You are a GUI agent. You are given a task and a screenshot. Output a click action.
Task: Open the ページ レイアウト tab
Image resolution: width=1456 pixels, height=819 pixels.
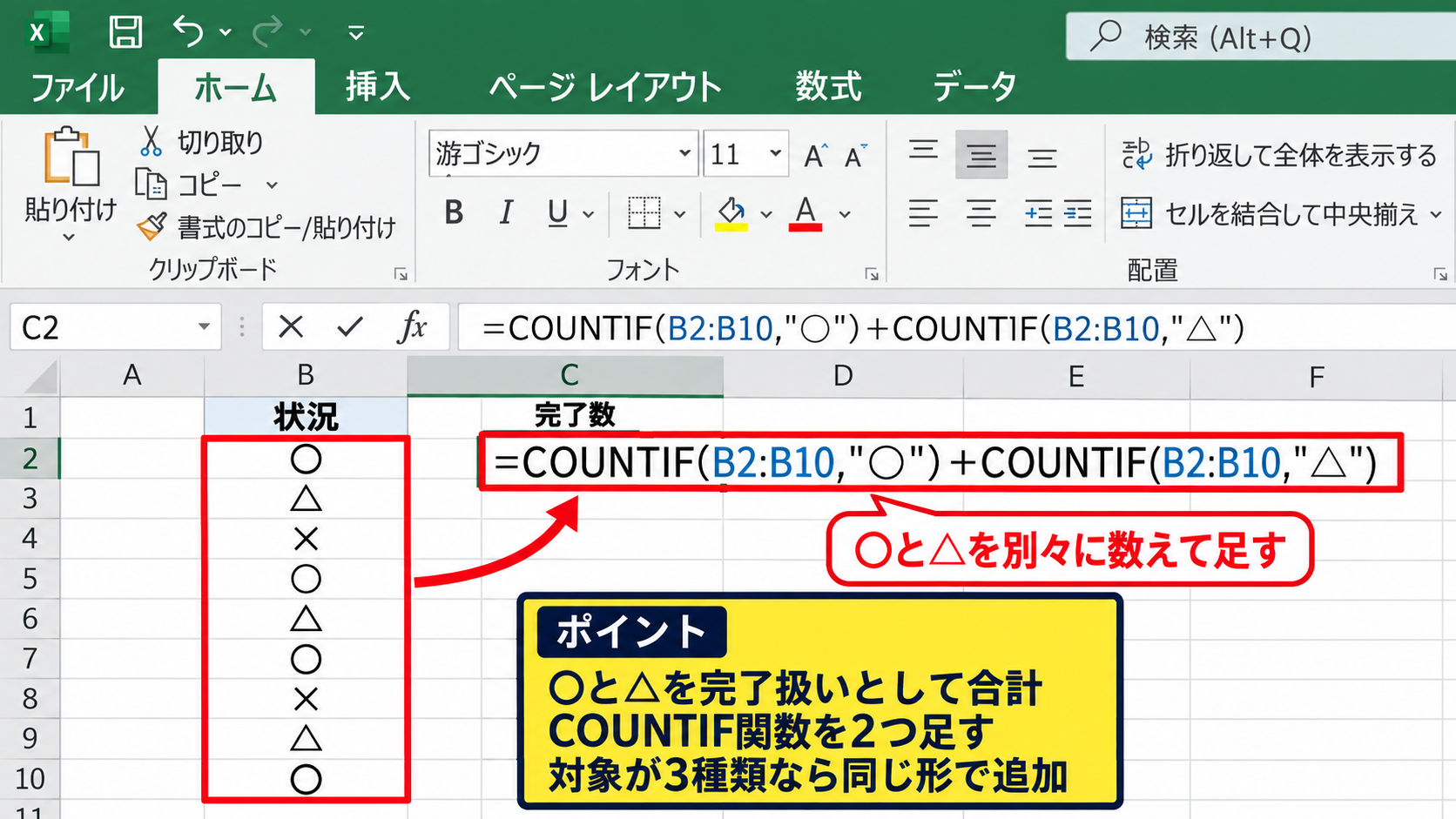605,86
